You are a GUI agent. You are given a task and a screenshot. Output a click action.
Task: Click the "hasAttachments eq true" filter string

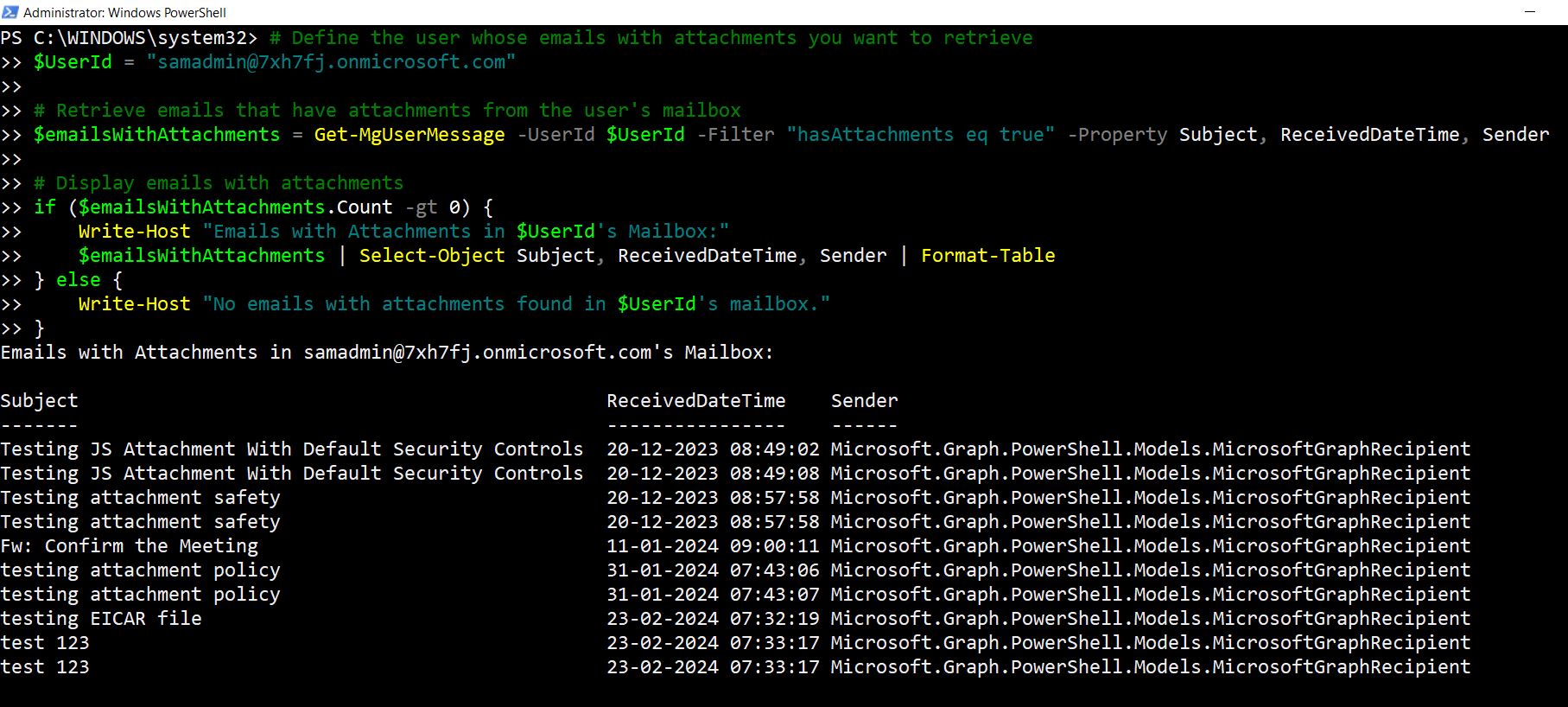pyautogui.click(x=920, y=135)
